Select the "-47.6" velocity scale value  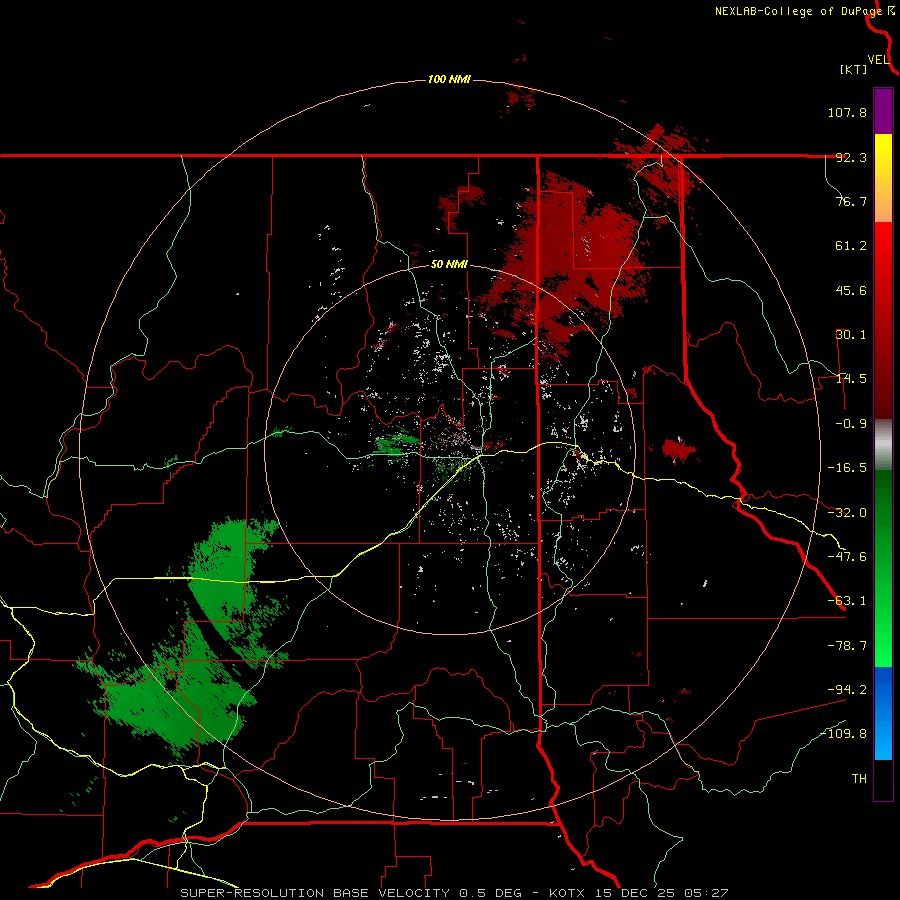pyautogui.click(x=847, y=557)
